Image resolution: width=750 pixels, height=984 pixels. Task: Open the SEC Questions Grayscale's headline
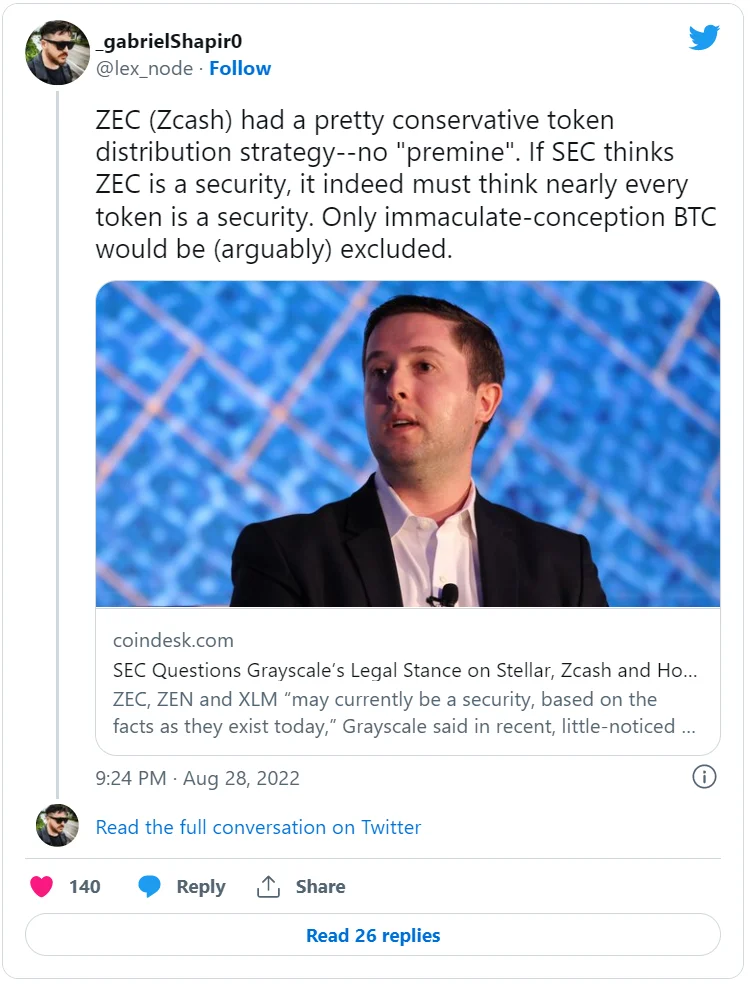[x=404, y=670]
